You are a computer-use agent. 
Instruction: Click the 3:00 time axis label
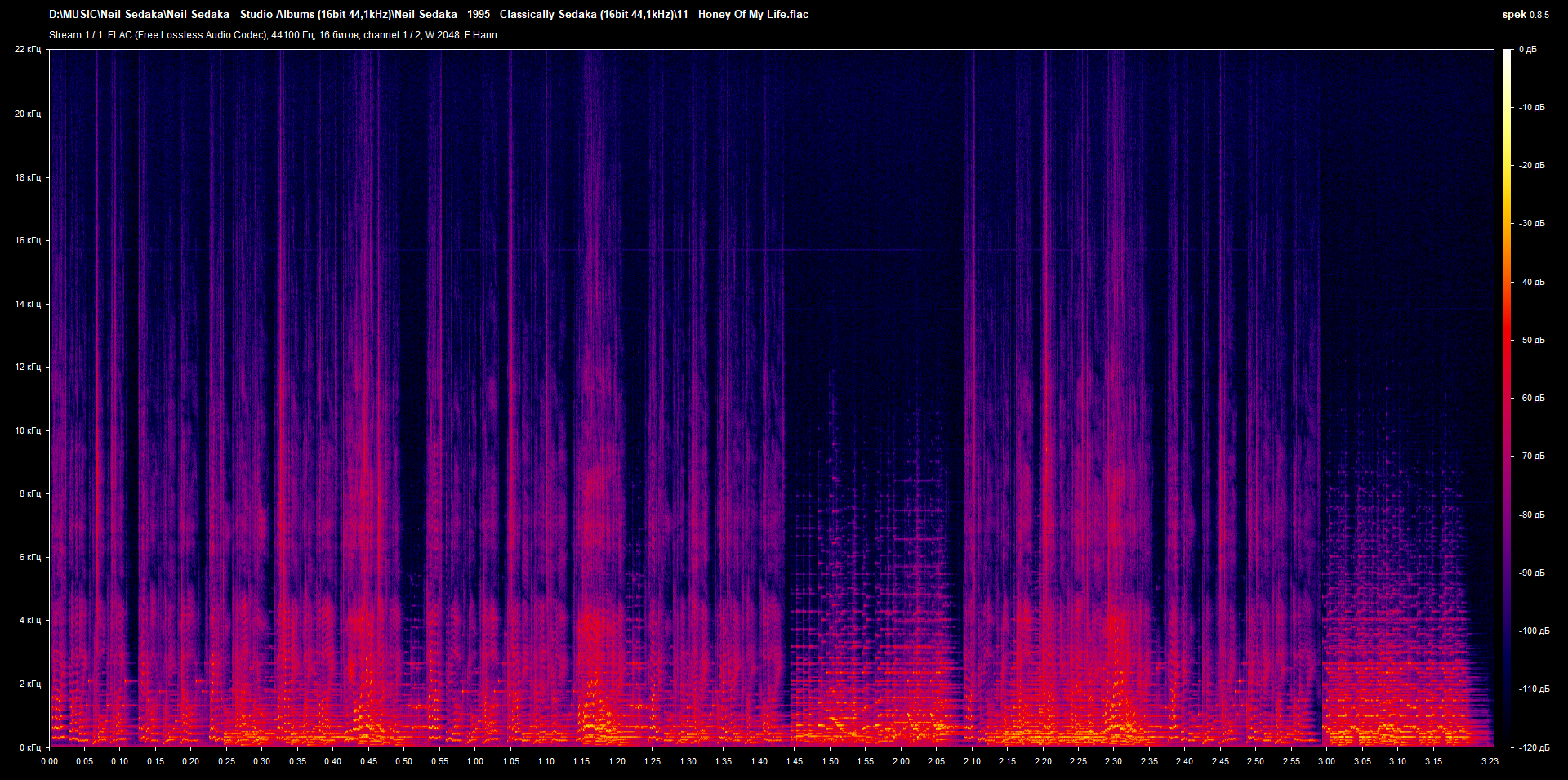pyautogui.click(x=1327, y=761)
